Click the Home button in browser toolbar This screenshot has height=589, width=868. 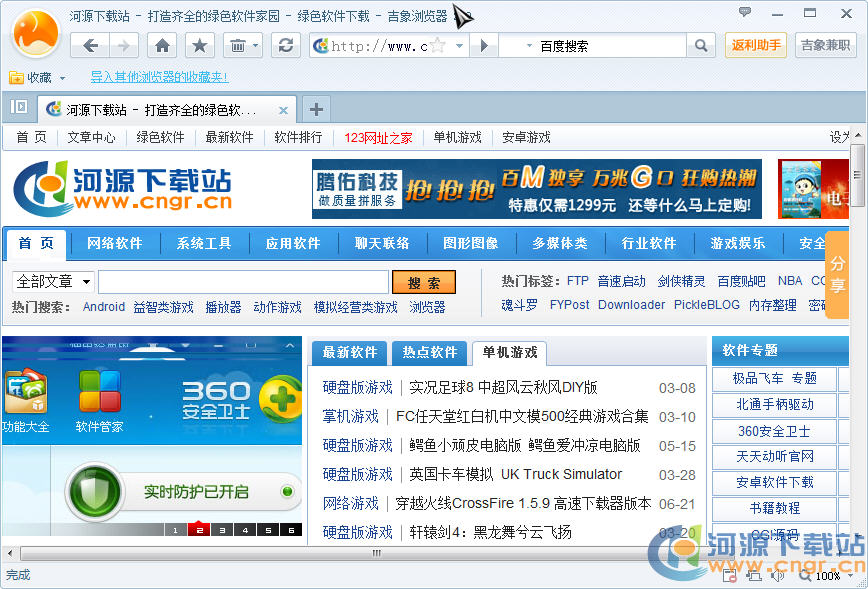pyautogui.click(x=163, y=45)
